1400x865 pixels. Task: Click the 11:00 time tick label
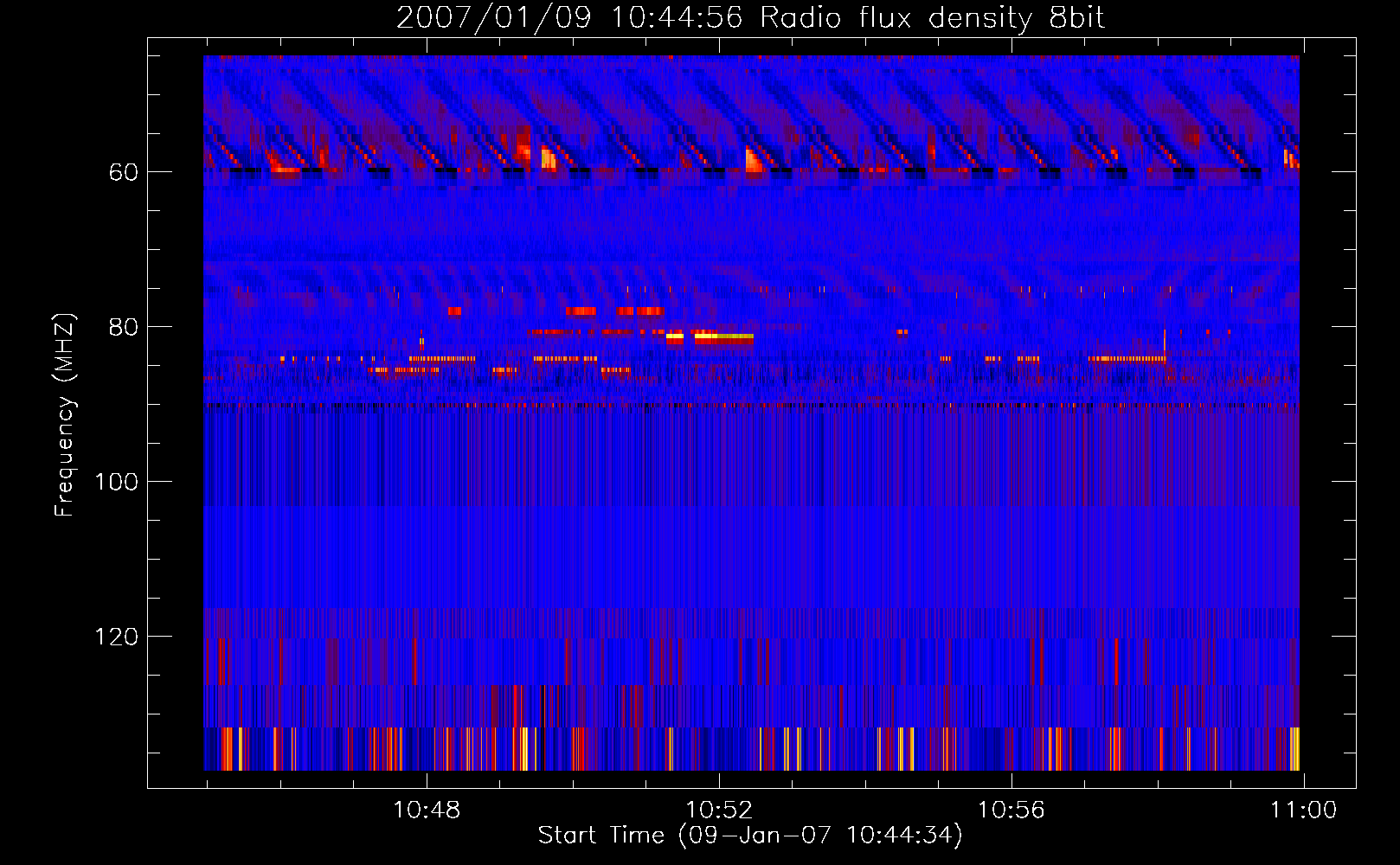coord(1303,811)
